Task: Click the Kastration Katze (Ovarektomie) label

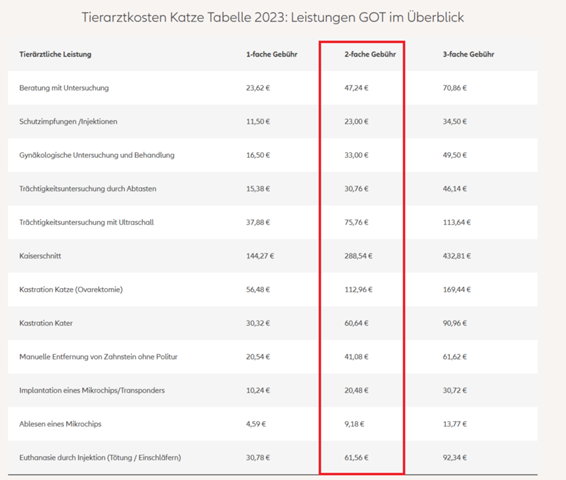Action: coord(71,289)
